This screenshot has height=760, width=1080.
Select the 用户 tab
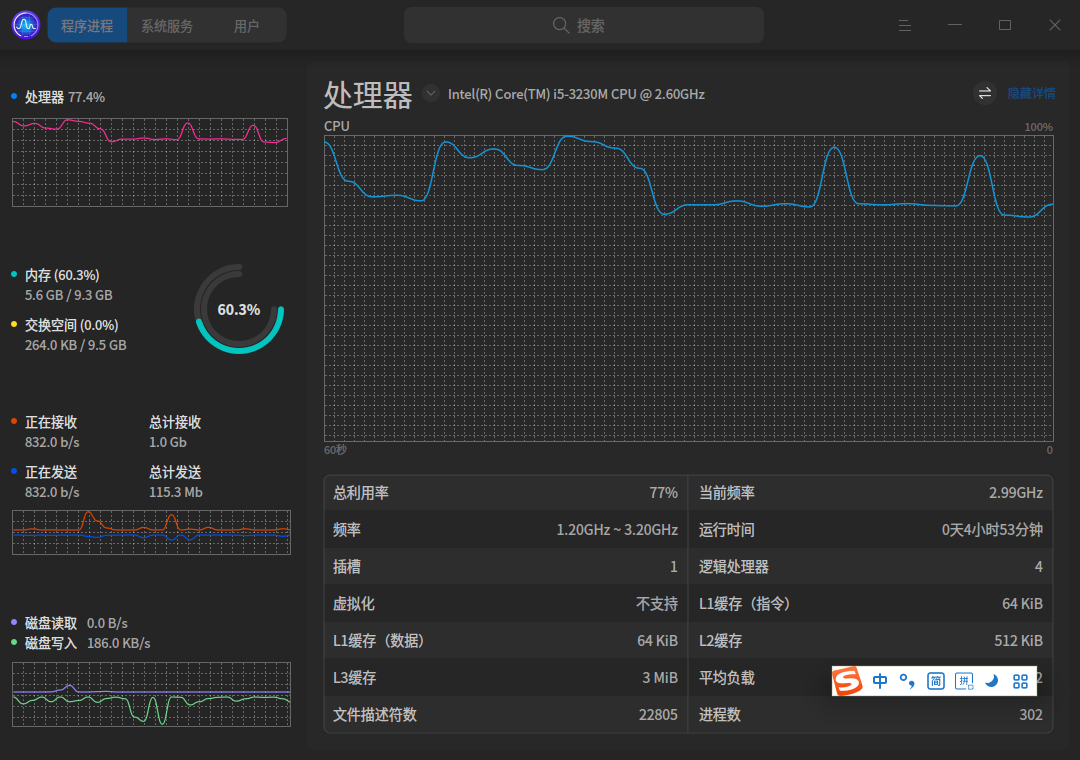pos(246,25)
